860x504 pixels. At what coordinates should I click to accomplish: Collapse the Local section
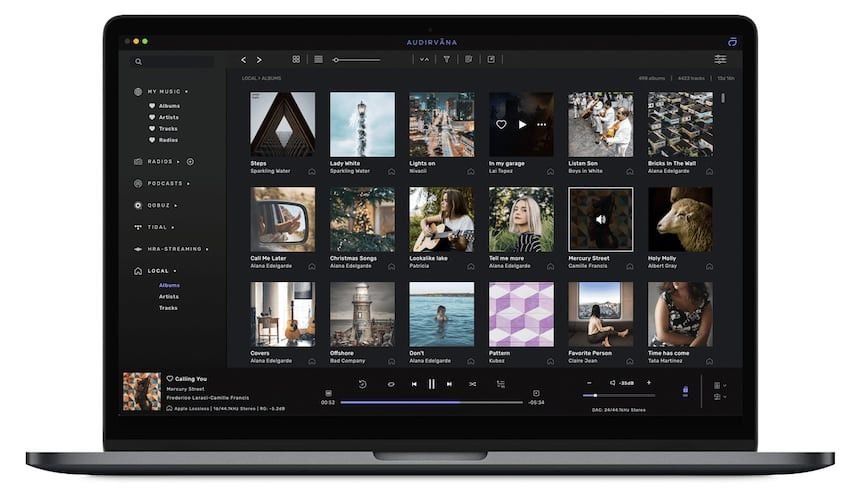[175, 271]
